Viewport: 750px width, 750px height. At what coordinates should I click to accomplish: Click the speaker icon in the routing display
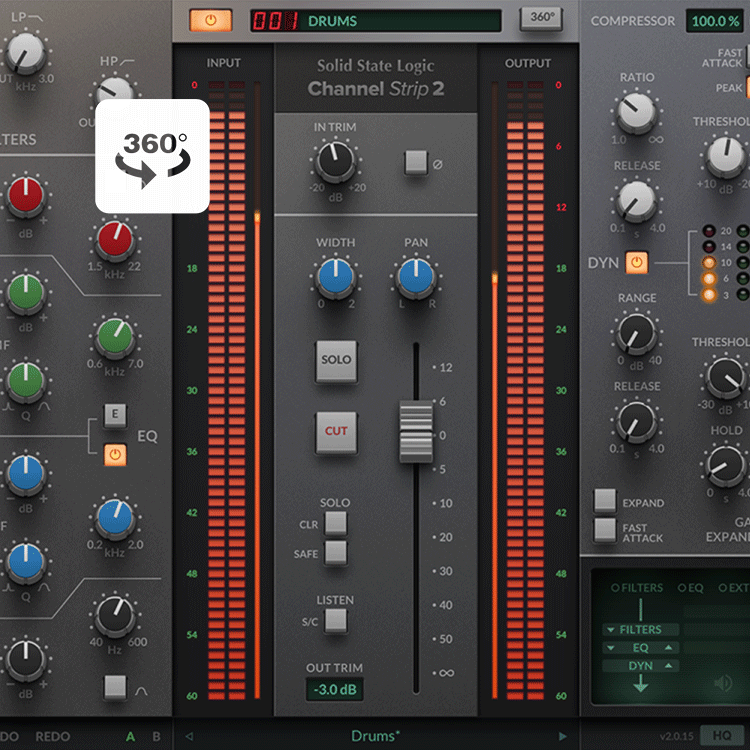tap(723, 683)
